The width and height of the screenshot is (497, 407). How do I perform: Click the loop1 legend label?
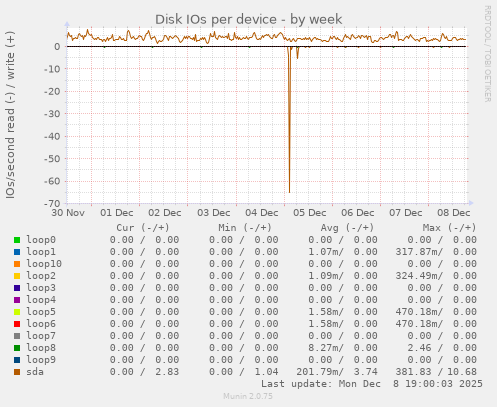41,252
